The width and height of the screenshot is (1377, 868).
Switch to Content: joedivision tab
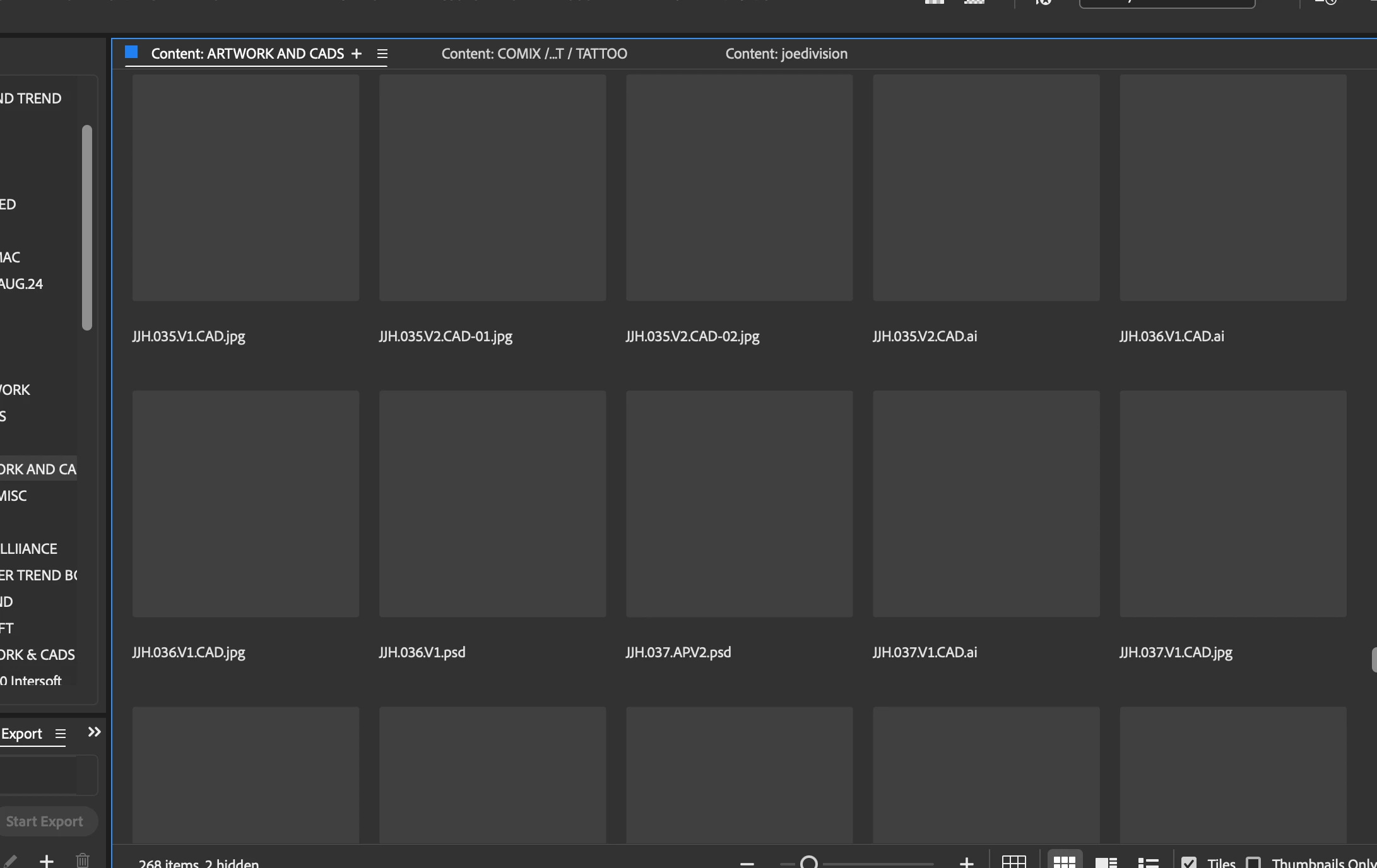786,54
